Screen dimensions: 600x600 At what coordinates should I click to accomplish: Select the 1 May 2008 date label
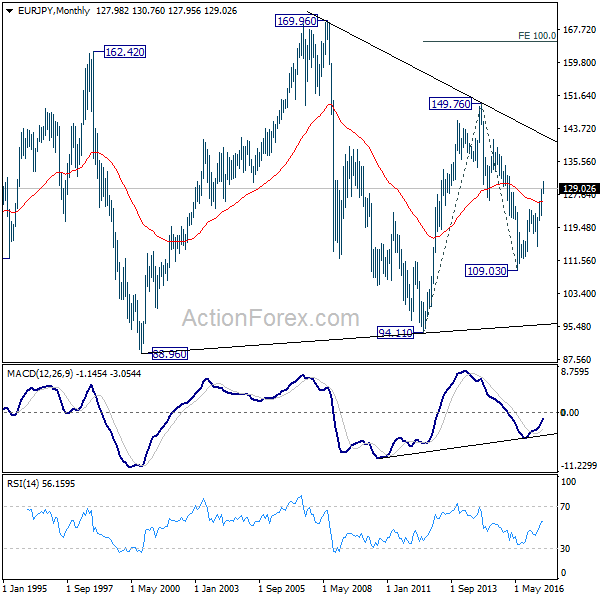click(x=347, y=589)
